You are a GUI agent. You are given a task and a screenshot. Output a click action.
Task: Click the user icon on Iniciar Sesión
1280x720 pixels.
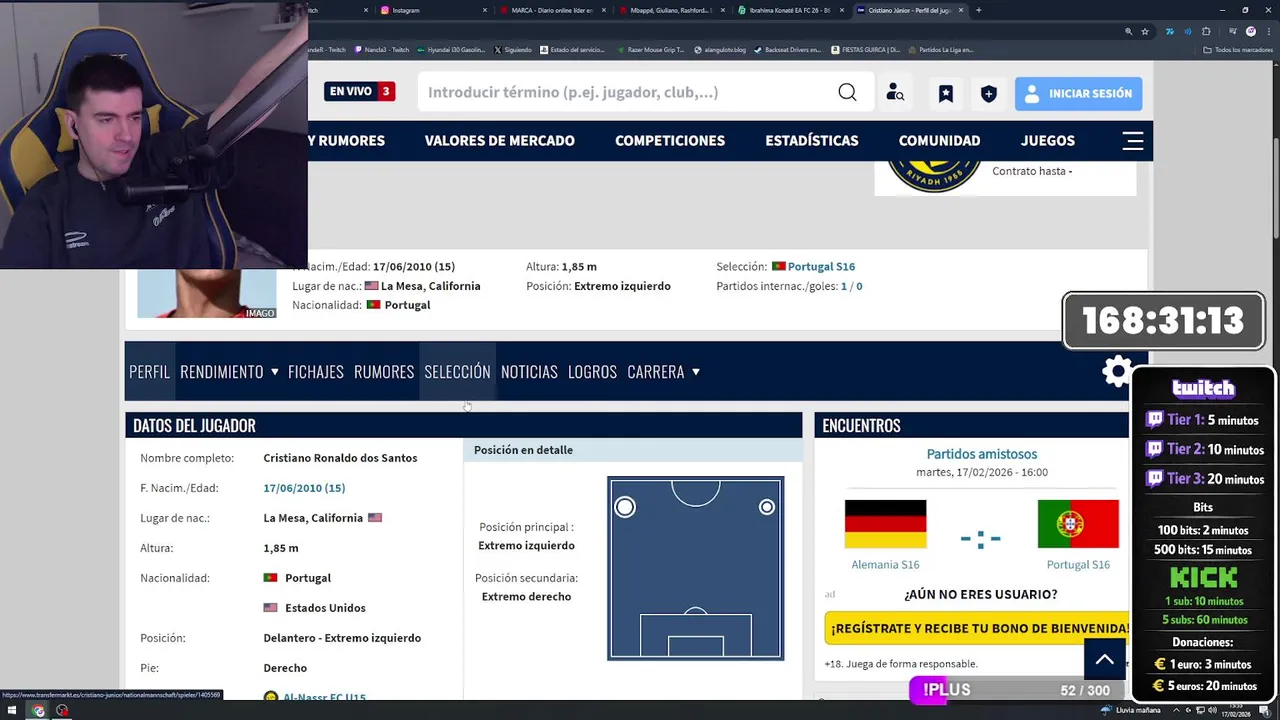[1032, 93]
